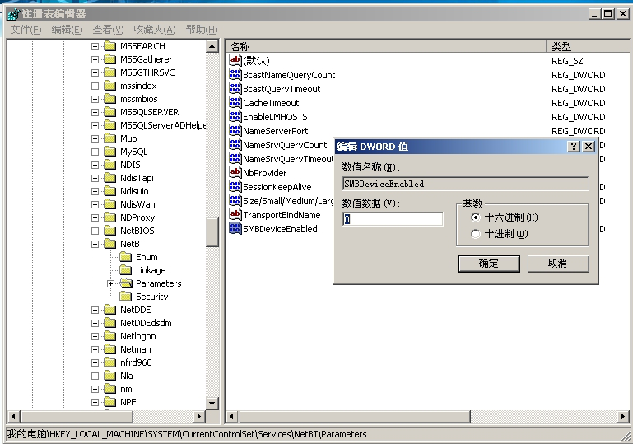633x444 pixels.
Task: Confirm the DWORD edit with 确定
Action: pos(488,264)
